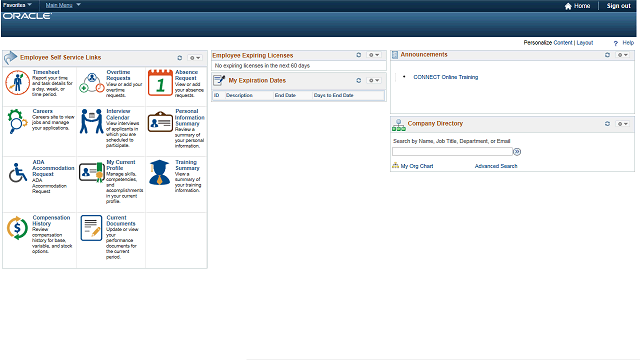This screenshot has height=360, width=640.
Task: Open the Interview Calendar icon
Action: (x=91, y=121)
